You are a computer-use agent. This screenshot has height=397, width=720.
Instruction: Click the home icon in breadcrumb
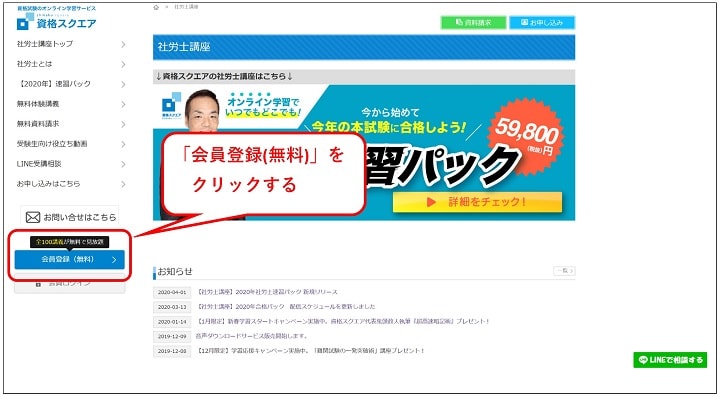156,7
